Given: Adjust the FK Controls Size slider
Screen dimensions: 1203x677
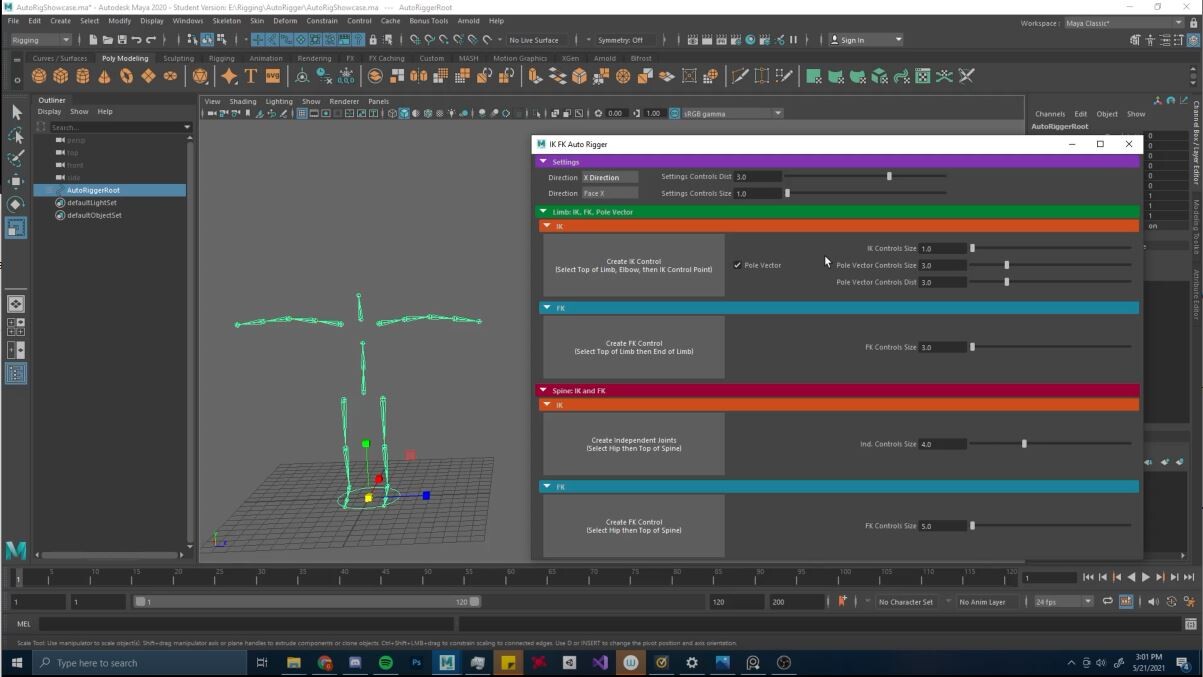Looking at the screenshot, I should point(971,347).
